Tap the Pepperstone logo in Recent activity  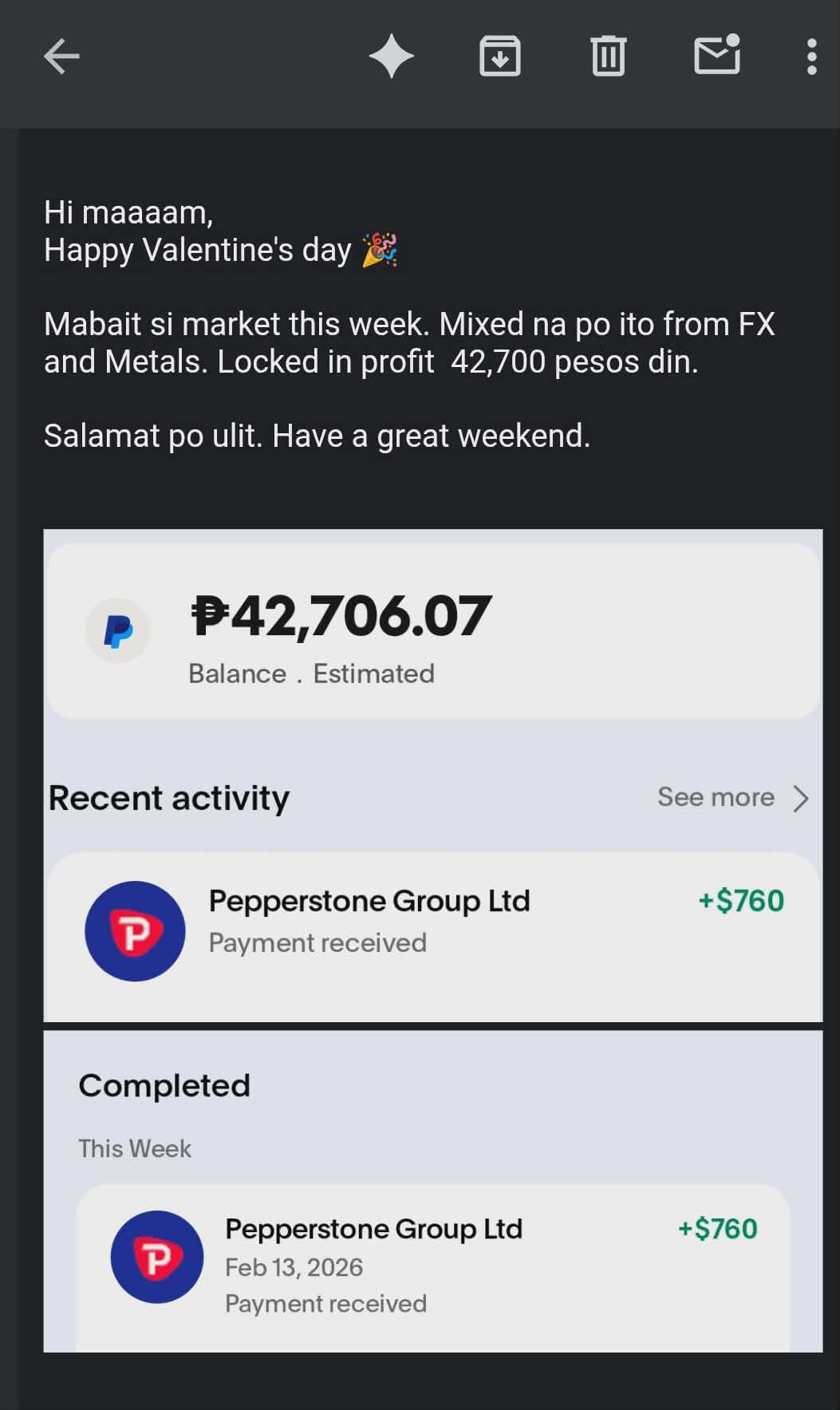click(x=135, y=930)
